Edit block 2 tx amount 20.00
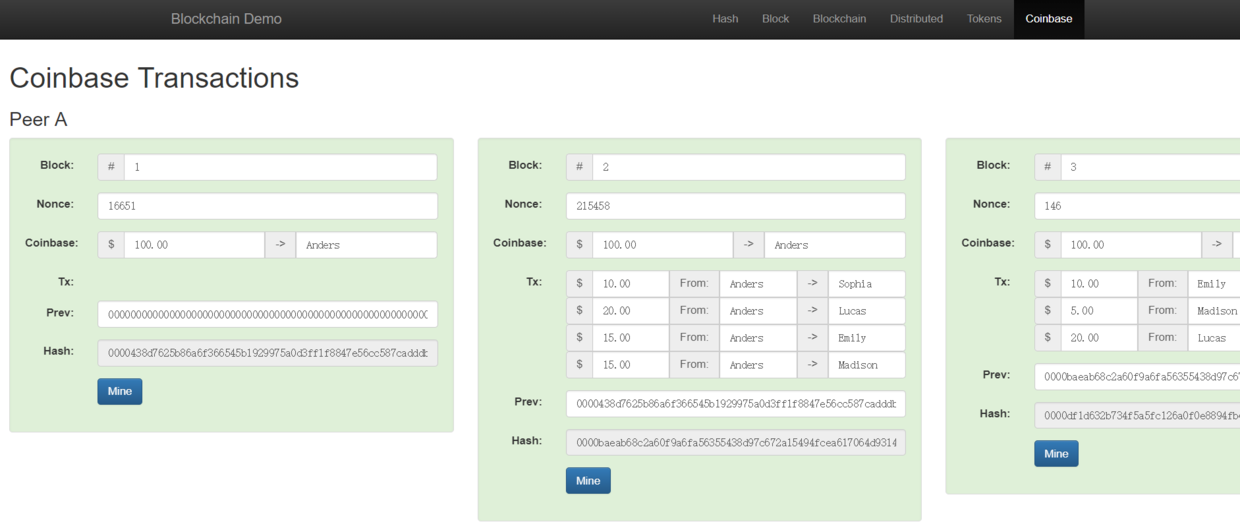Viewport: 1240px width, 532px height. (x=630, y=311)
